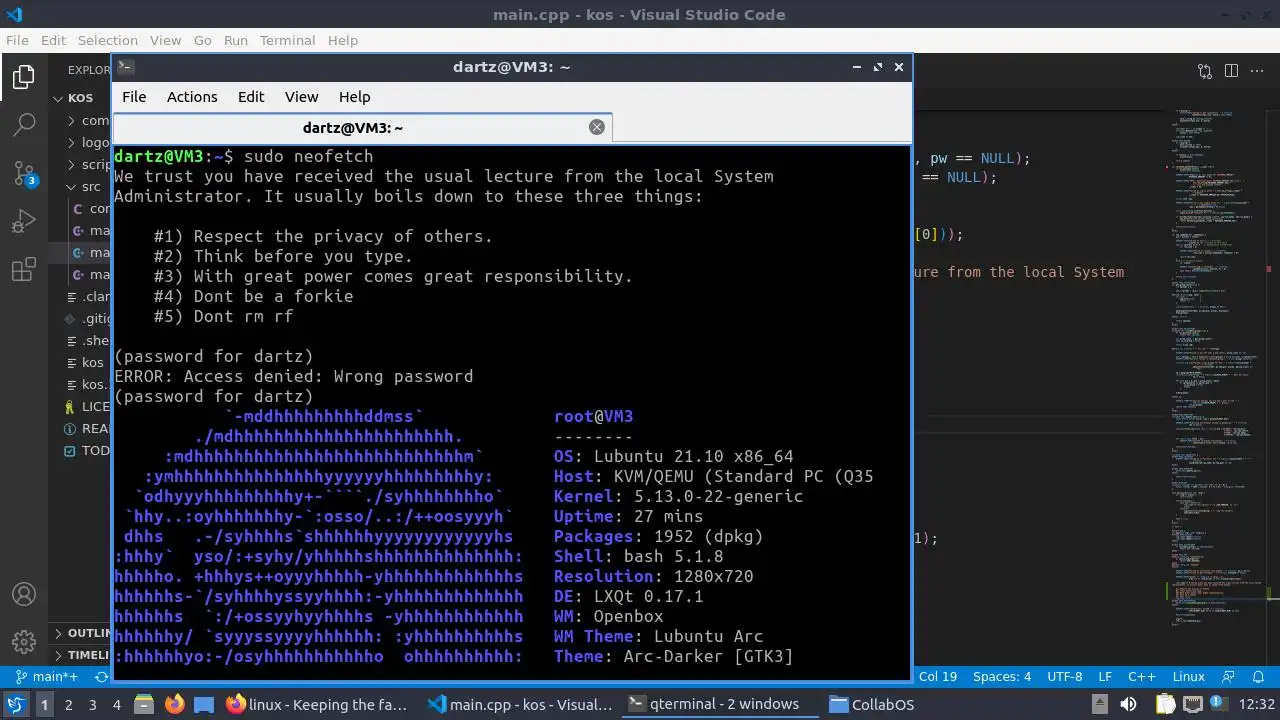Change file encoding UTF-8 in status bar
This screenshot has height=720, width=1280.
tap(1065, 677)
